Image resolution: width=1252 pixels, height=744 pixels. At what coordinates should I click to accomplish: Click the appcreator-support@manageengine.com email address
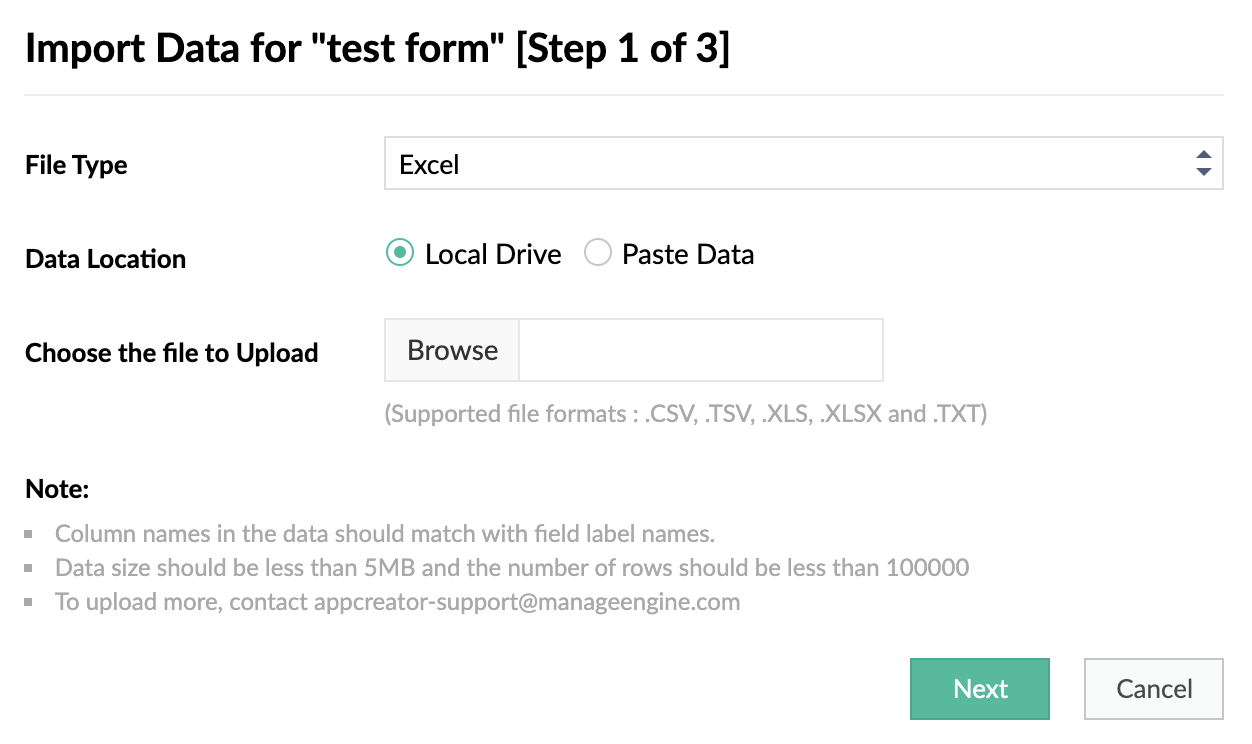tap(527, 602)
